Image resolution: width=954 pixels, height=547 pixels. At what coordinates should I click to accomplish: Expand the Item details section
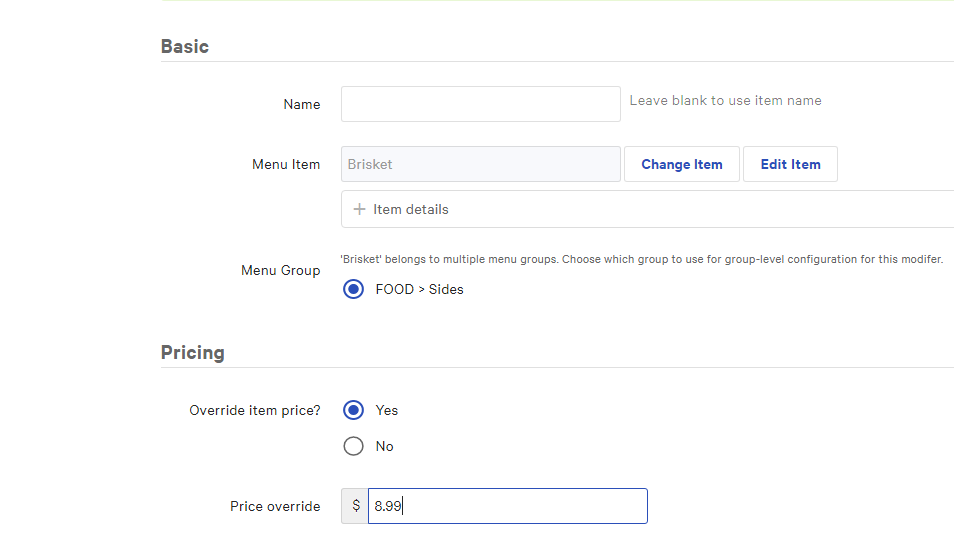pyautogui.click(x=410, y=209)
